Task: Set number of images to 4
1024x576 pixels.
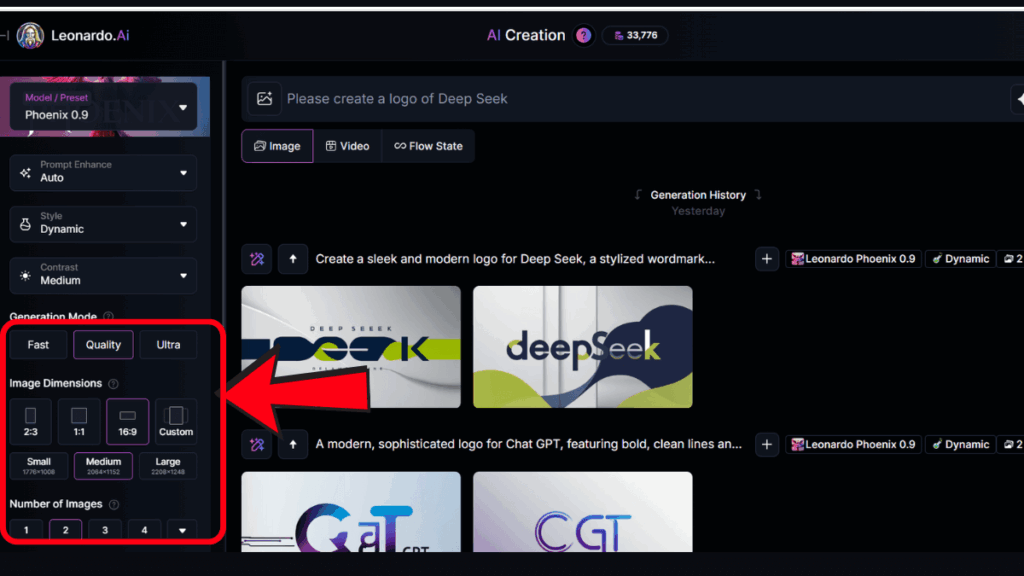Action: 144,530
